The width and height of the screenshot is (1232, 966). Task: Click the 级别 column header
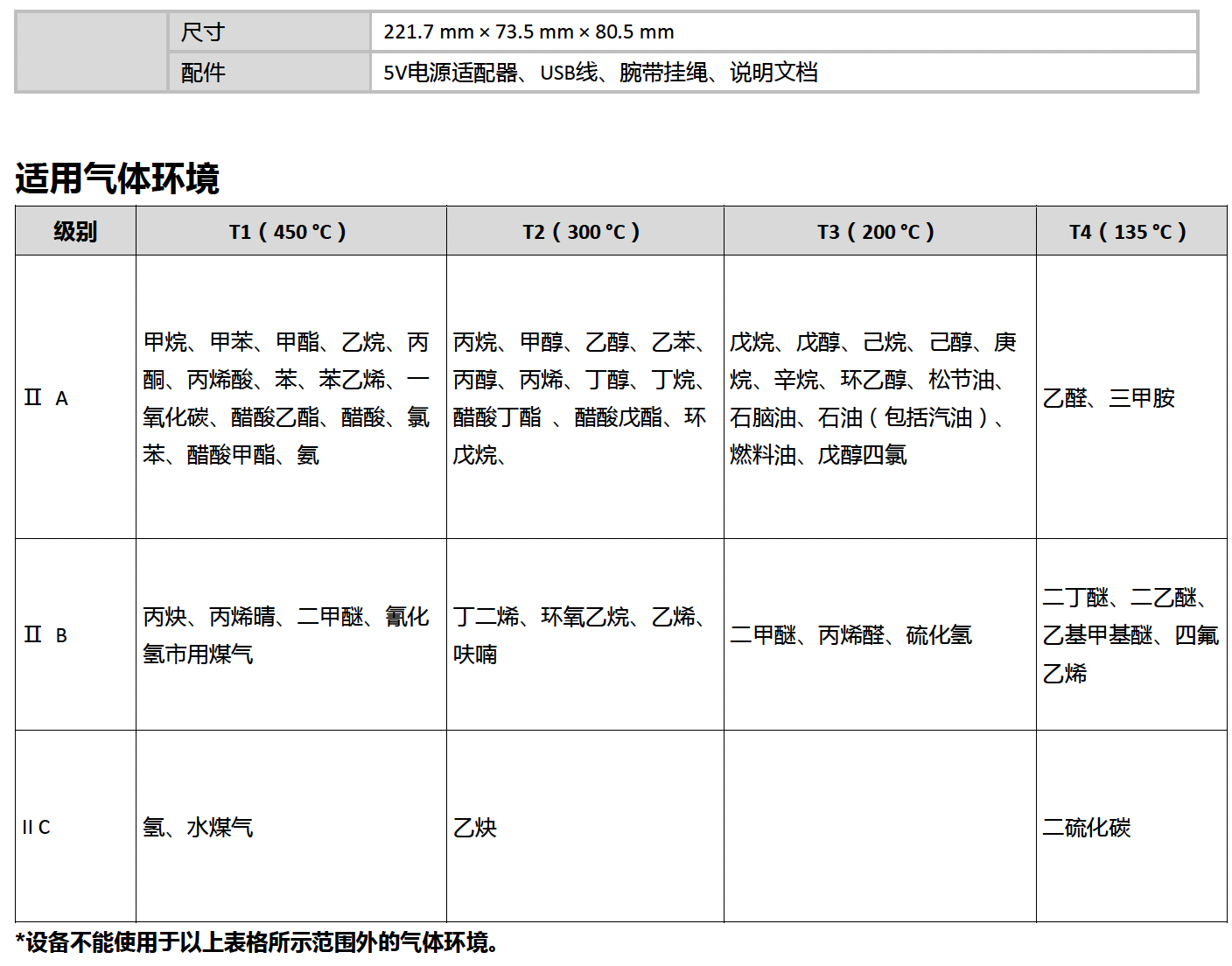[75, 232]
